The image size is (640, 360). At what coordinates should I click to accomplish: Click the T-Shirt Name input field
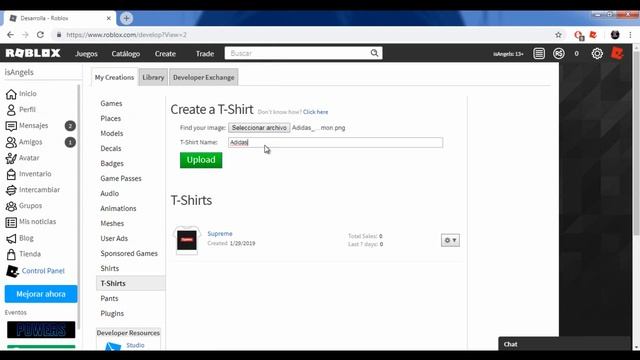(336, 142)
